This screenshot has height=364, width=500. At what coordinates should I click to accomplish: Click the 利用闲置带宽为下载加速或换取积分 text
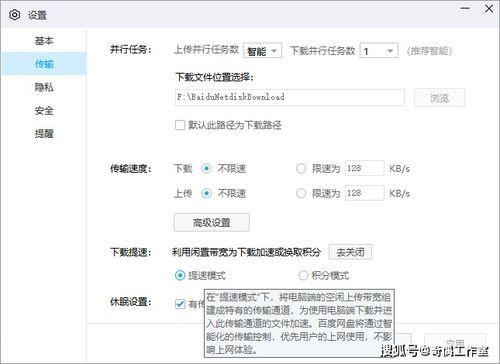tap(246, 252)
